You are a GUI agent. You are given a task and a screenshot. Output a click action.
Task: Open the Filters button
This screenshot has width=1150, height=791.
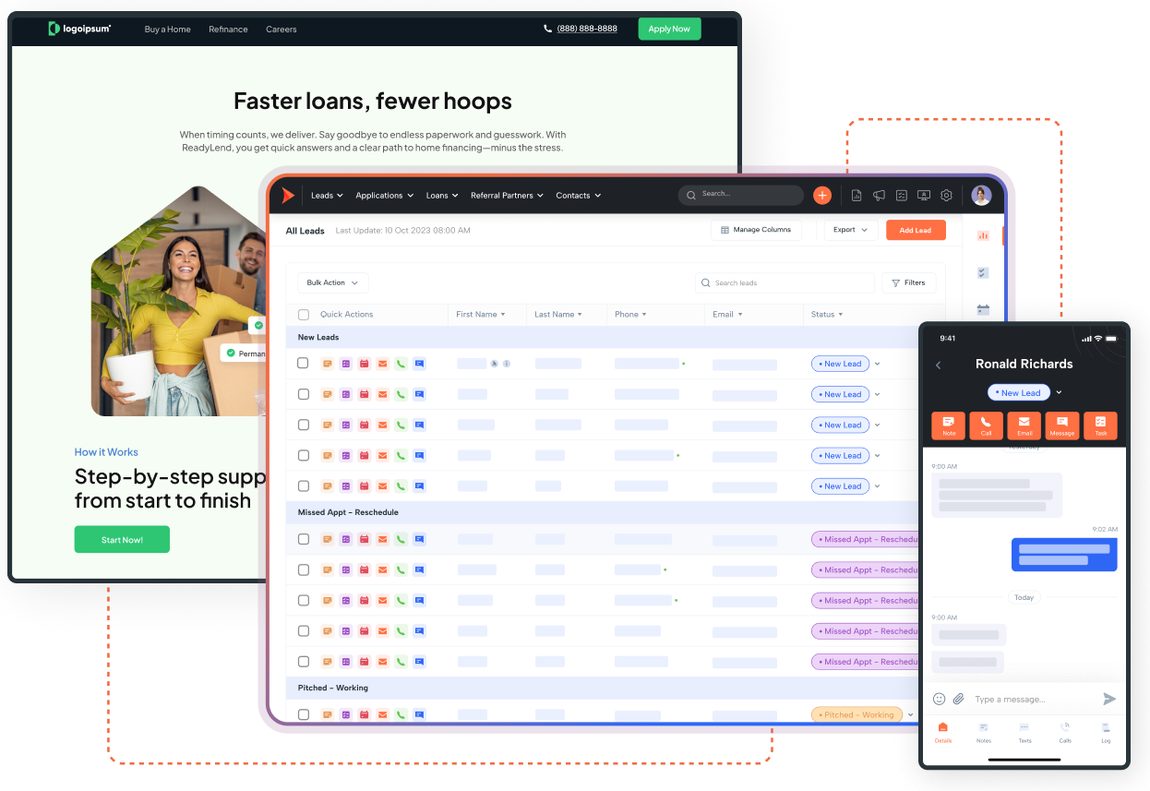(x=909, y=283)
